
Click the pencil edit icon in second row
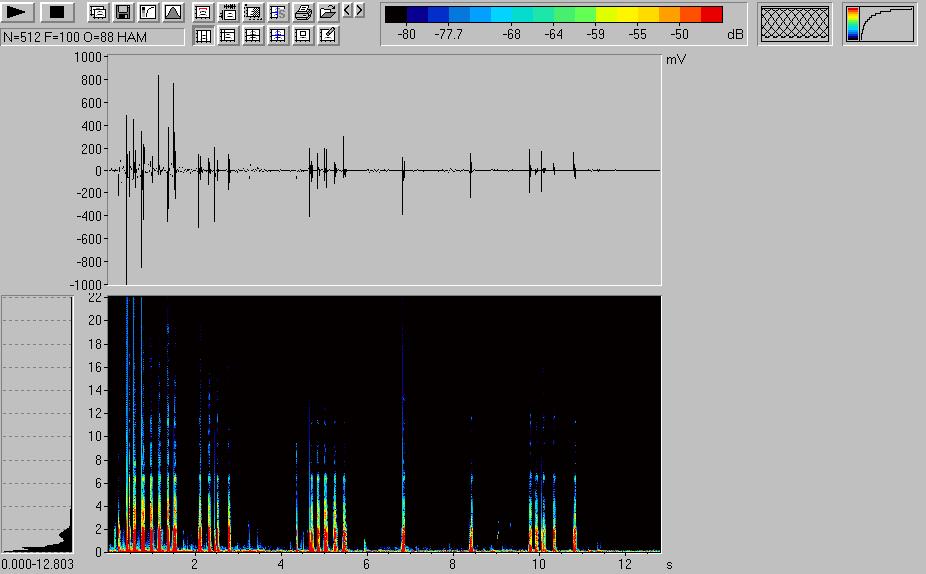[328, 36]
